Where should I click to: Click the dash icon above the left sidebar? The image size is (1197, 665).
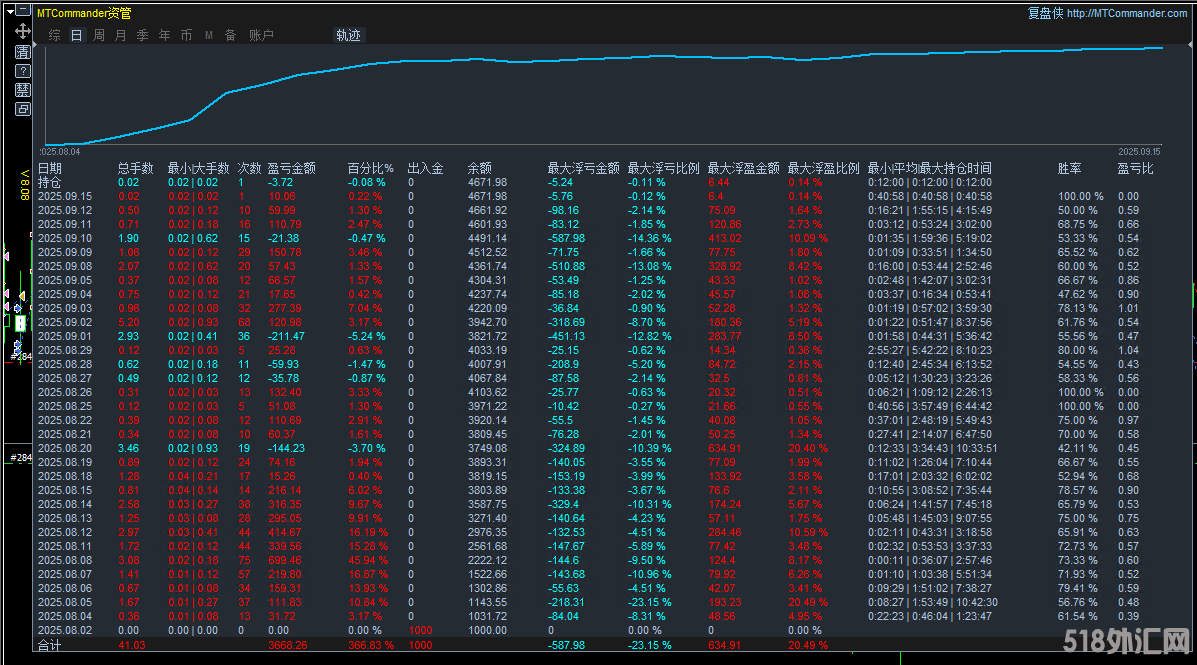(23, 10)
